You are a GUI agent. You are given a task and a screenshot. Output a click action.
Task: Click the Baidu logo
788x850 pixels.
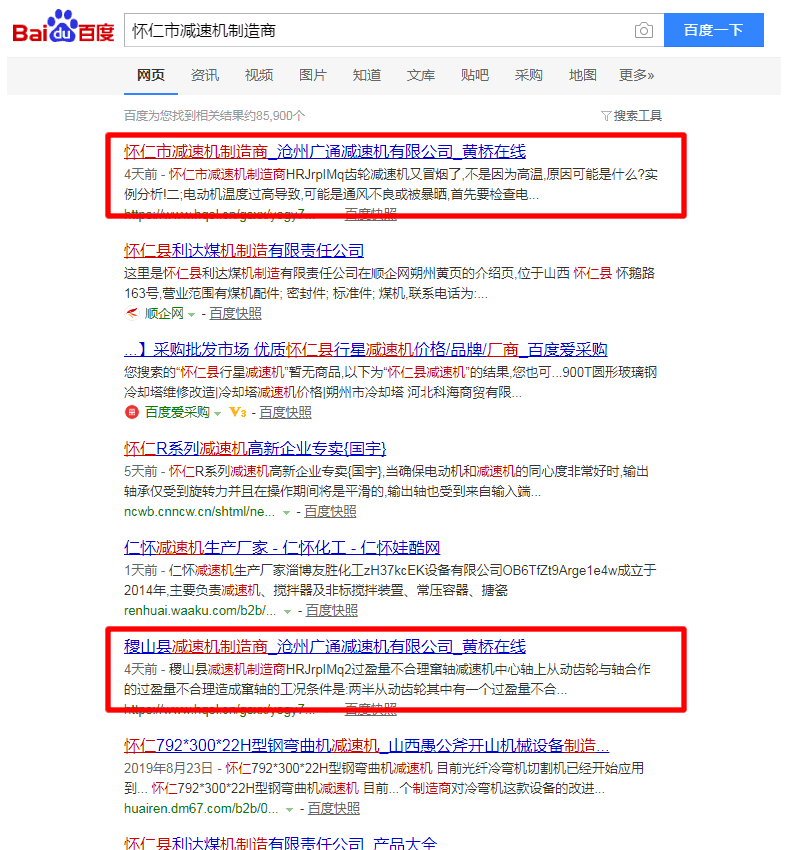tap(63, 27)
